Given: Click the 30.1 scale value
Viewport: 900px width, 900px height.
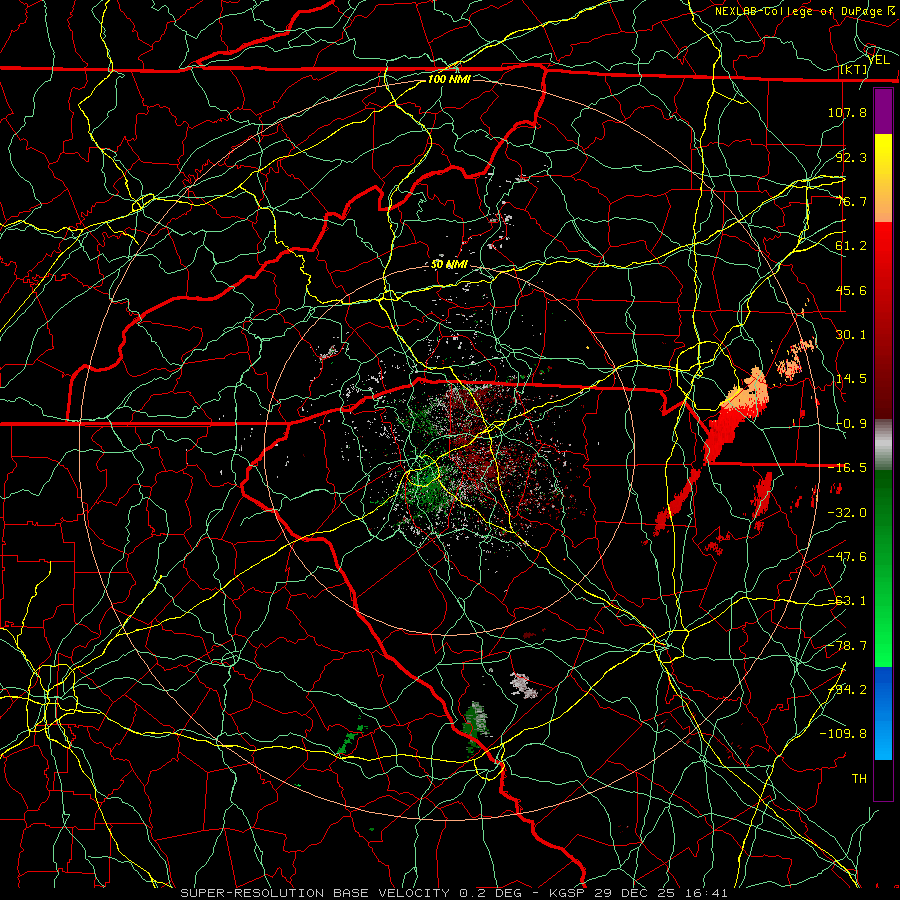Looking at the screenshot, I should click(x=851, y=335).
